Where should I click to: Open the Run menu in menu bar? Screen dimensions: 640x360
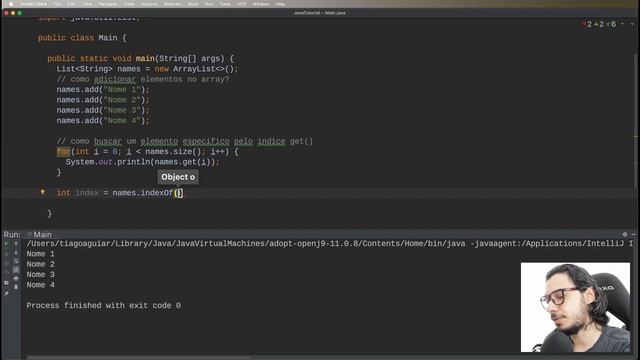(x=209, y=4)
